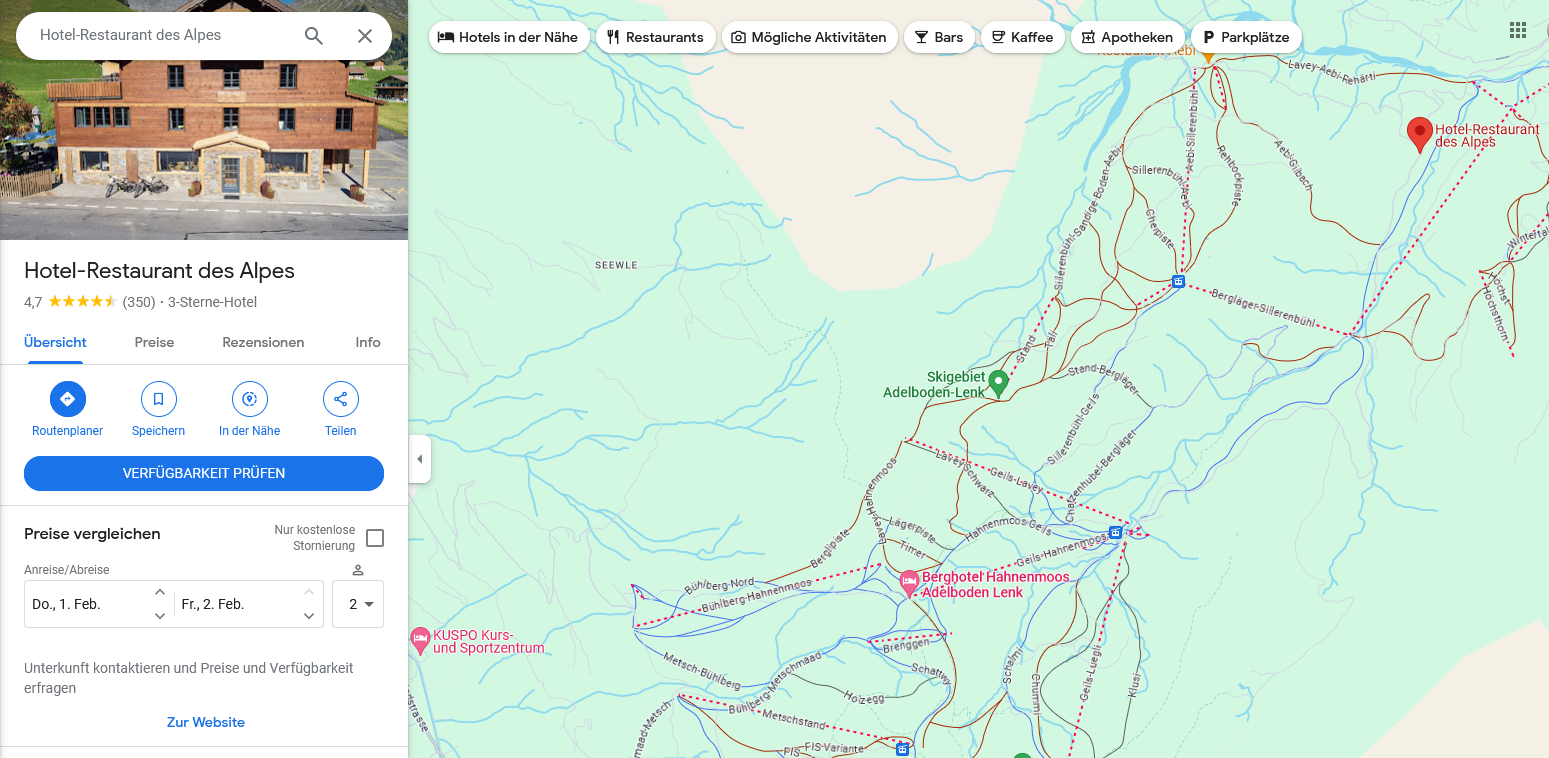Click the KUSPO Kurs- und Sportzentrum marker
The width and height of the screenshot is (1549, 758).
point(420,640)
